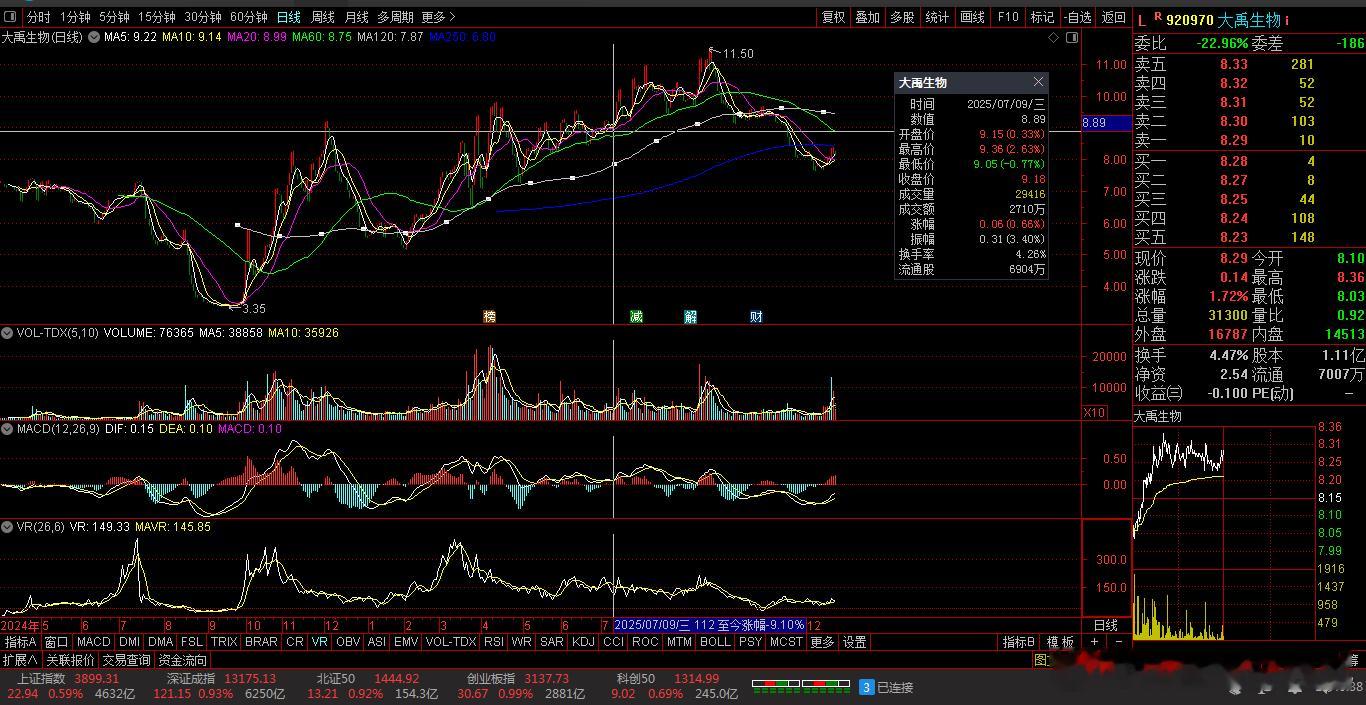Click the plus zoom button near 指标B
1366x705 pixels.
[x=1094, y=642]
